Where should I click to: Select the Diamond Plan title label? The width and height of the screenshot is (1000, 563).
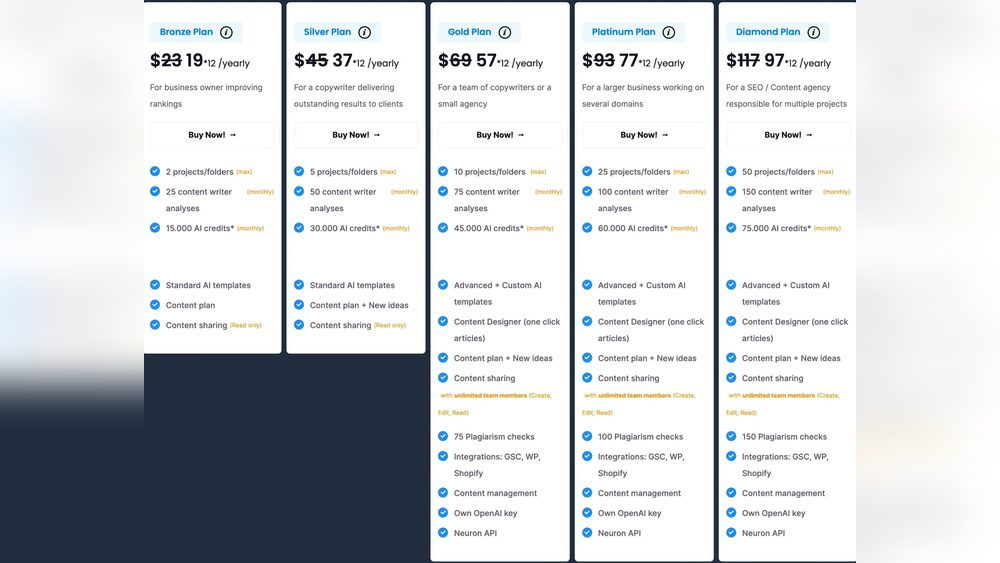click(768, 32)
